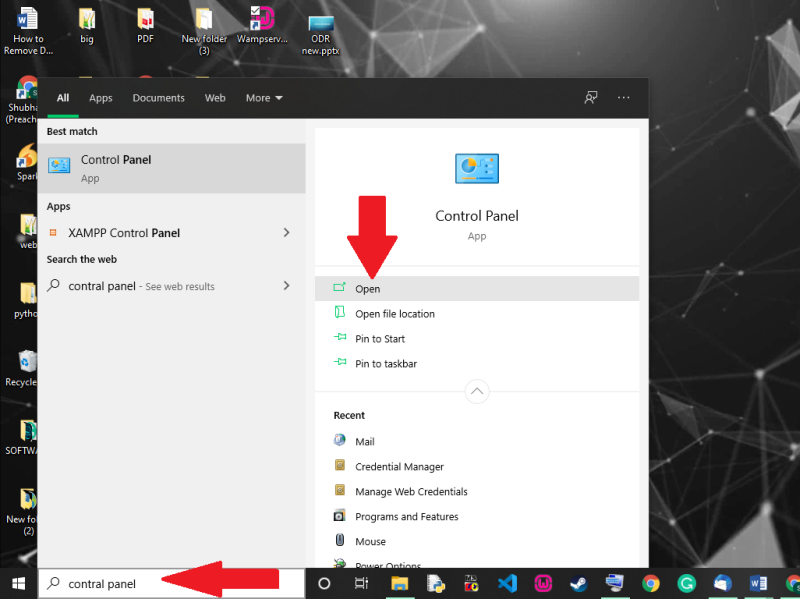800x599 pixels.
Task: Switch to the Web search tab
Action: click(x=215, y=98)
